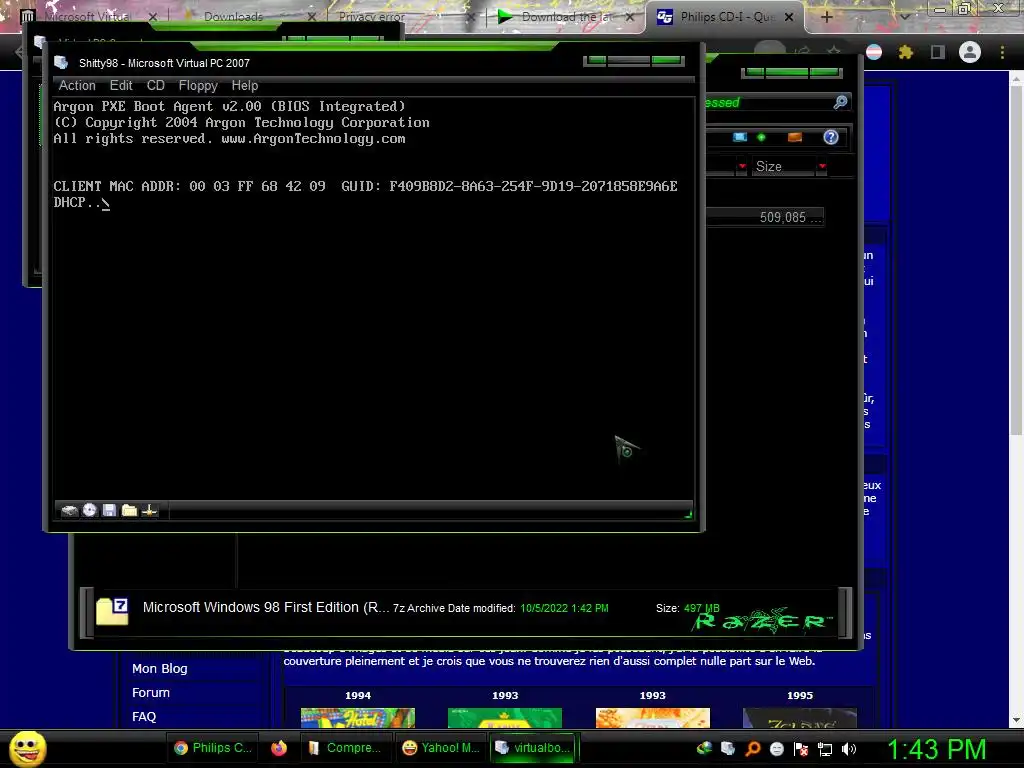Switch to the virtualbo... taskbar button
The height and width of the screenshot is (768, 1024).
click(x=533, y=748)
